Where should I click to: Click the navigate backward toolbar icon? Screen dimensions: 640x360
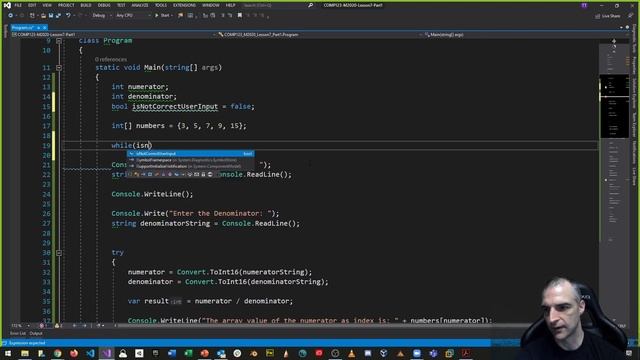tap(10, 16)
